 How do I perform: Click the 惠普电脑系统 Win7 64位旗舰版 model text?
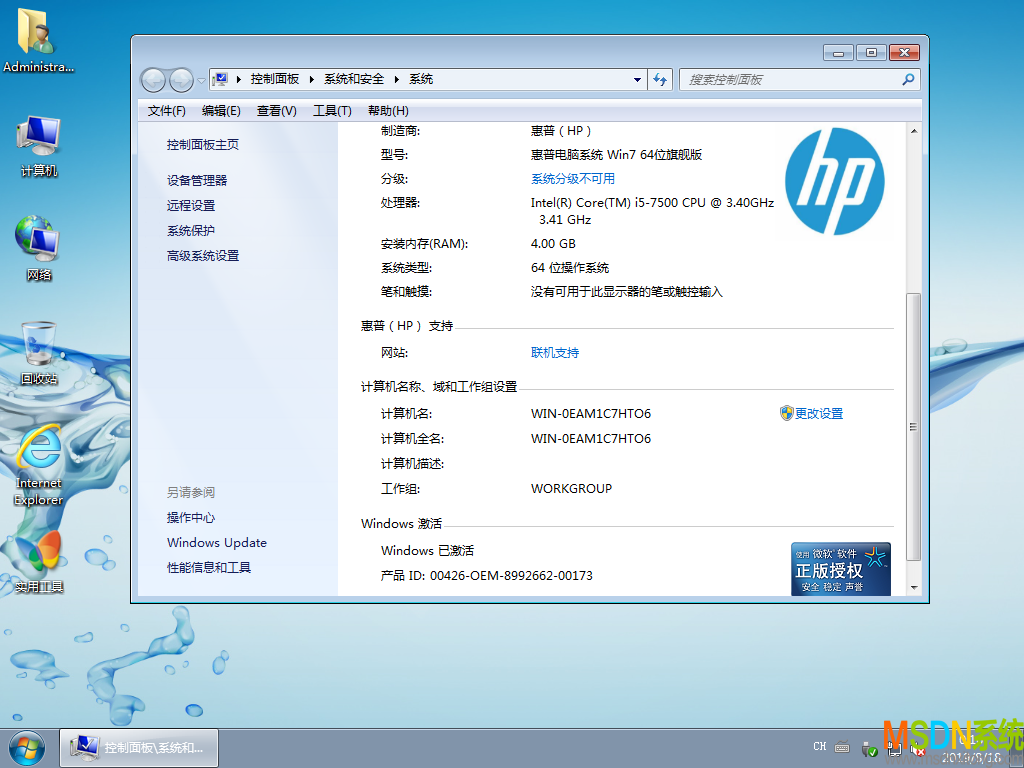click(x=616, y=155)
